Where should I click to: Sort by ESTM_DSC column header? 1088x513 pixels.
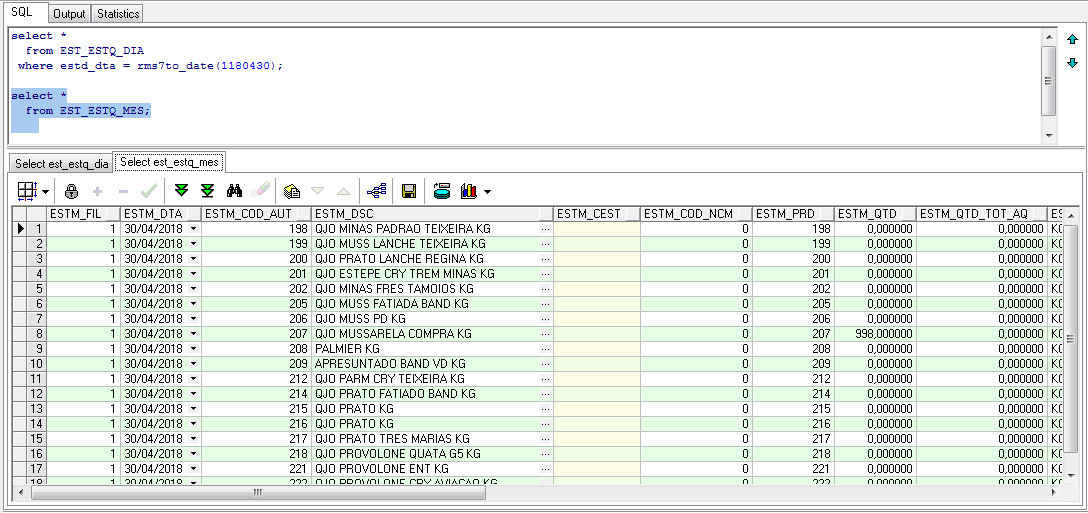pos(432,214)
